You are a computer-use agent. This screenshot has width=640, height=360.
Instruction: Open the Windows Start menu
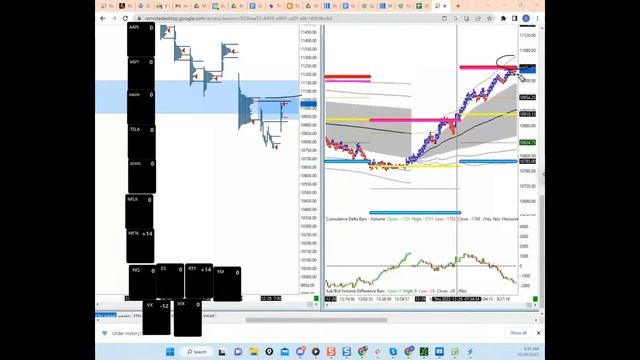170,351
